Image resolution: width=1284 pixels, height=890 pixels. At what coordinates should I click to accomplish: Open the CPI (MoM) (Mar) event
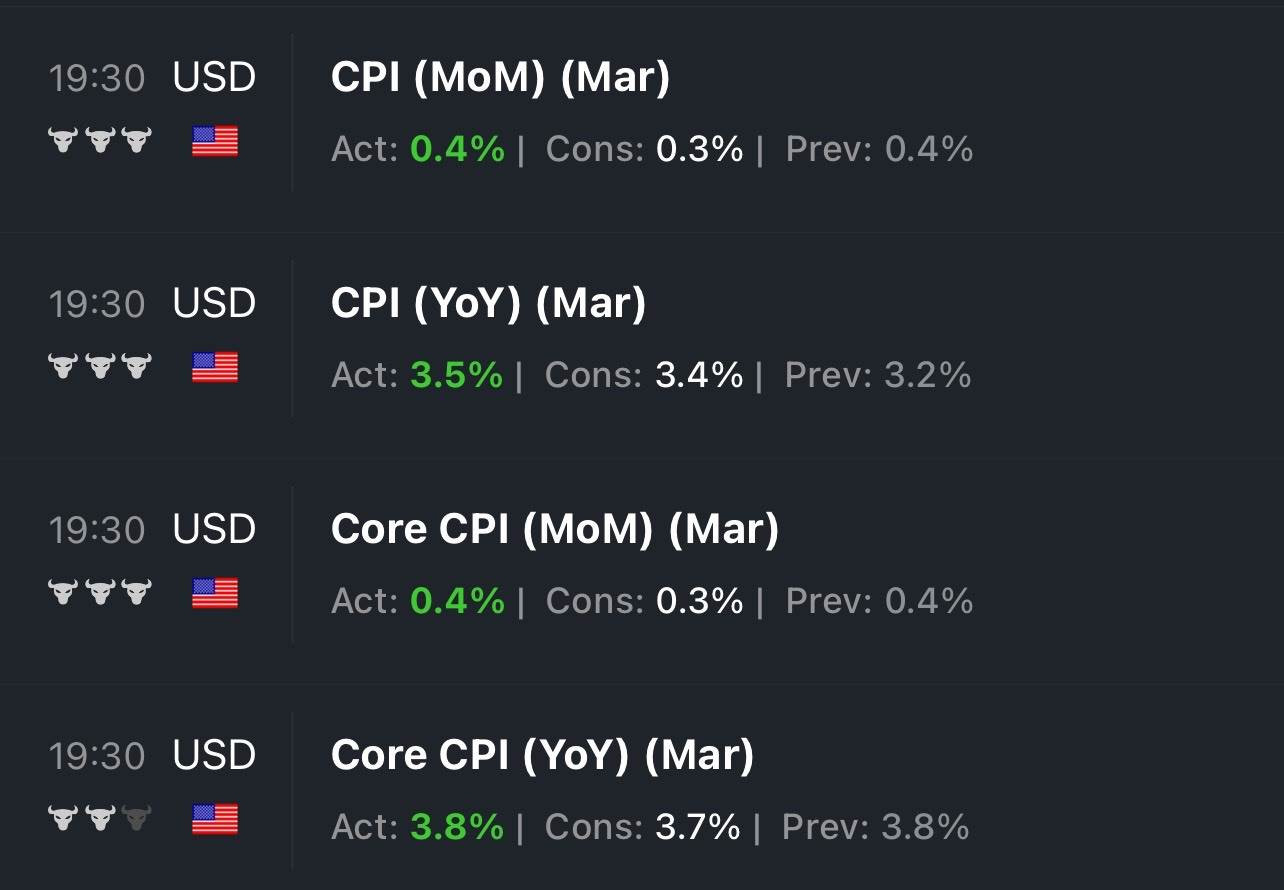pyautogui.click(x=500, y=77)
